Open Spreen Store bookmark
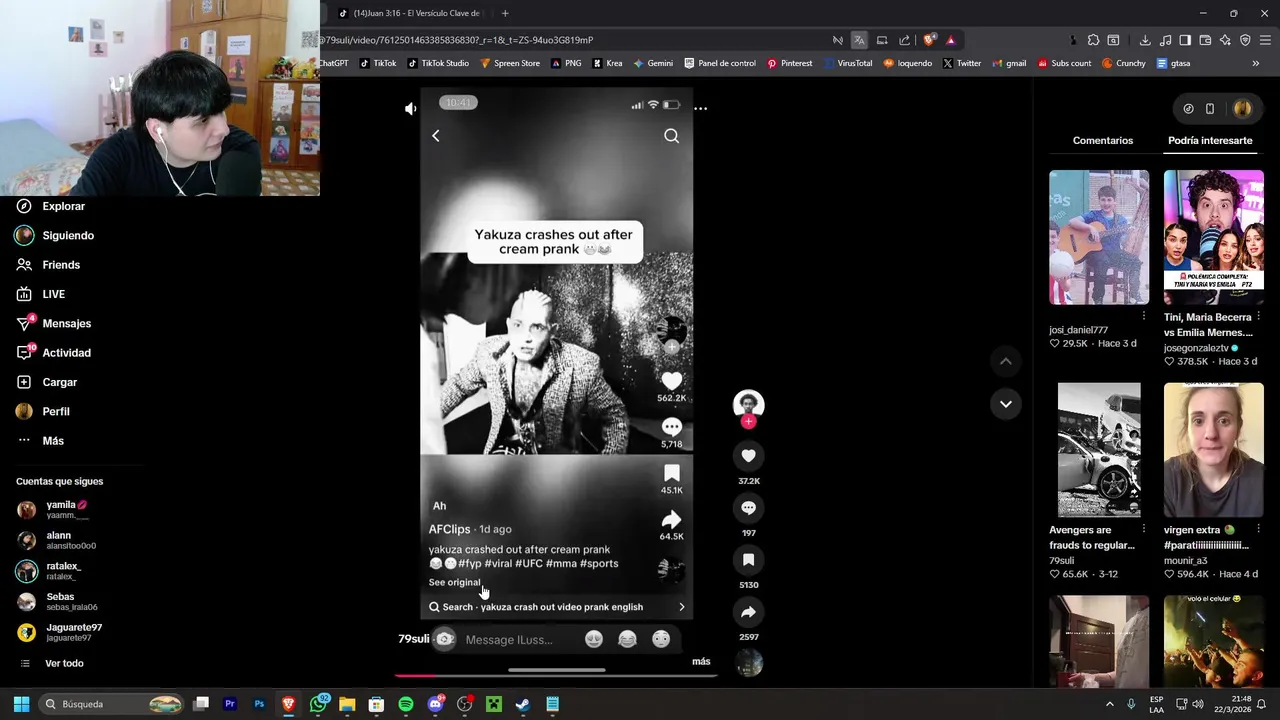 (x=510, y=63)
